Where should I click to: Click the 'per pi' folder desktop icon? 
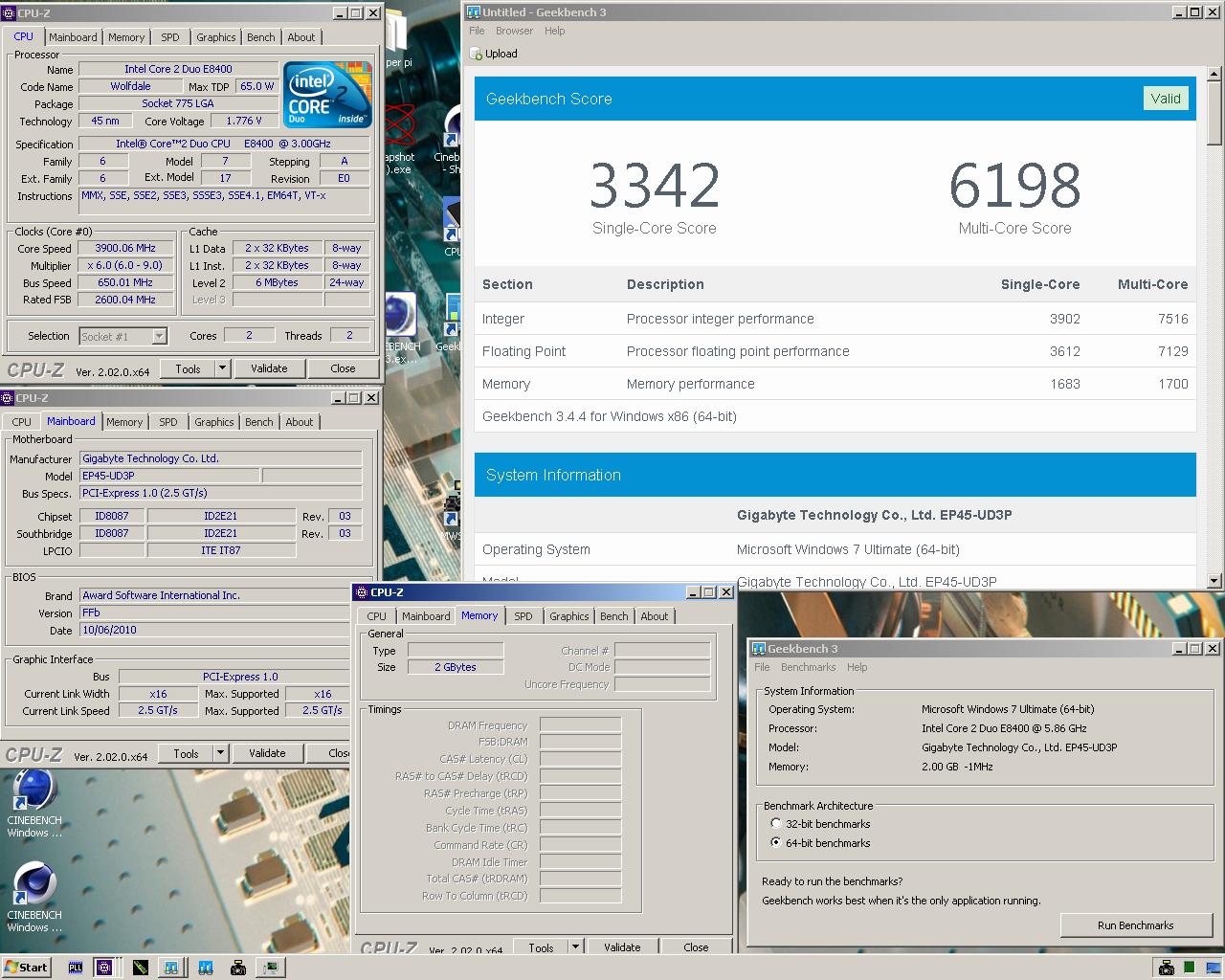point(396,35)
